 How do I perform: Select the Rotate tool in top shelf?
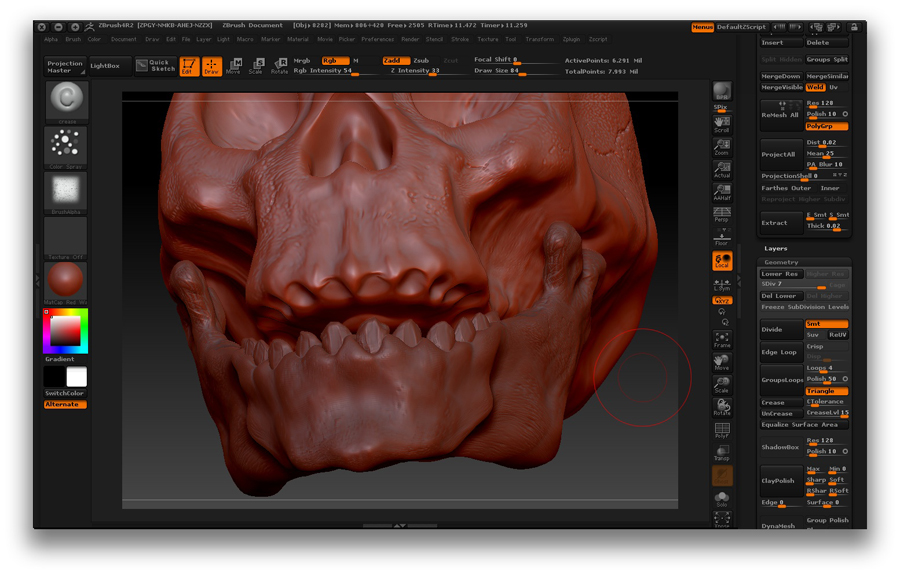(x=279, y=66)
